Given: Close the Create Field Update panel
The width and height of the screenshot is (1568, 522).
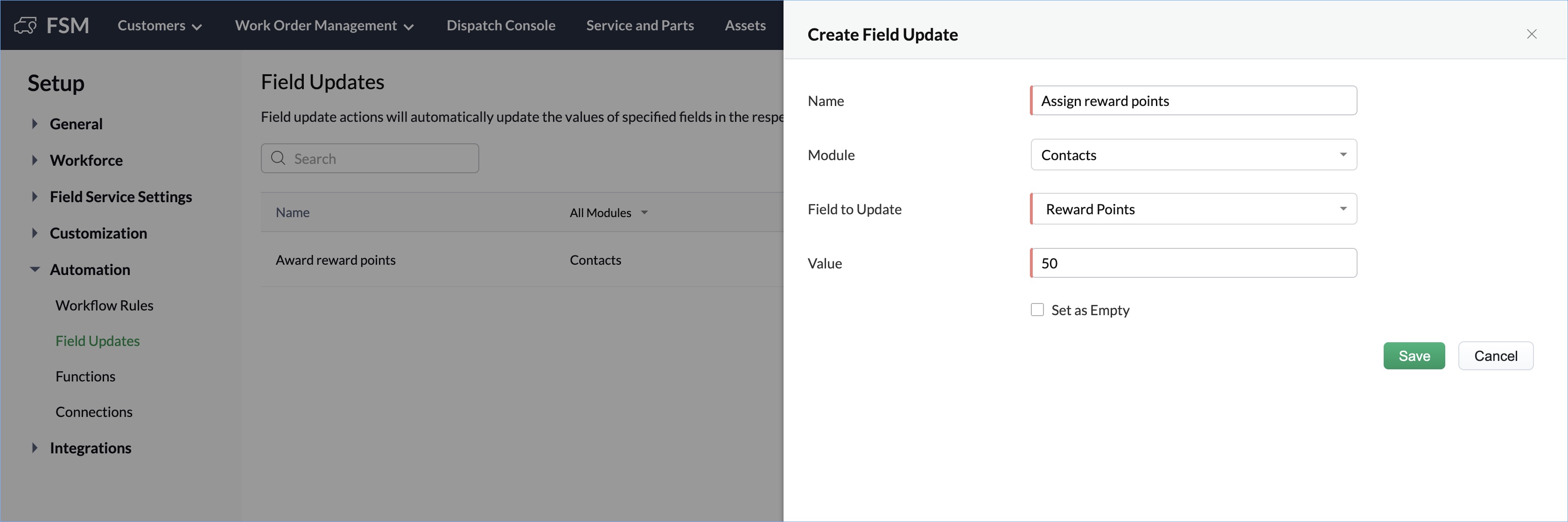Looking at the screenshot, I should tap(1532, 34).
